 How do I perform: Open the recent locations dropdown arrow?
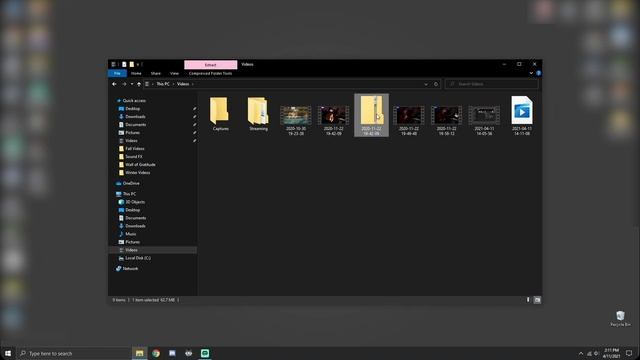tap(131, 84)
